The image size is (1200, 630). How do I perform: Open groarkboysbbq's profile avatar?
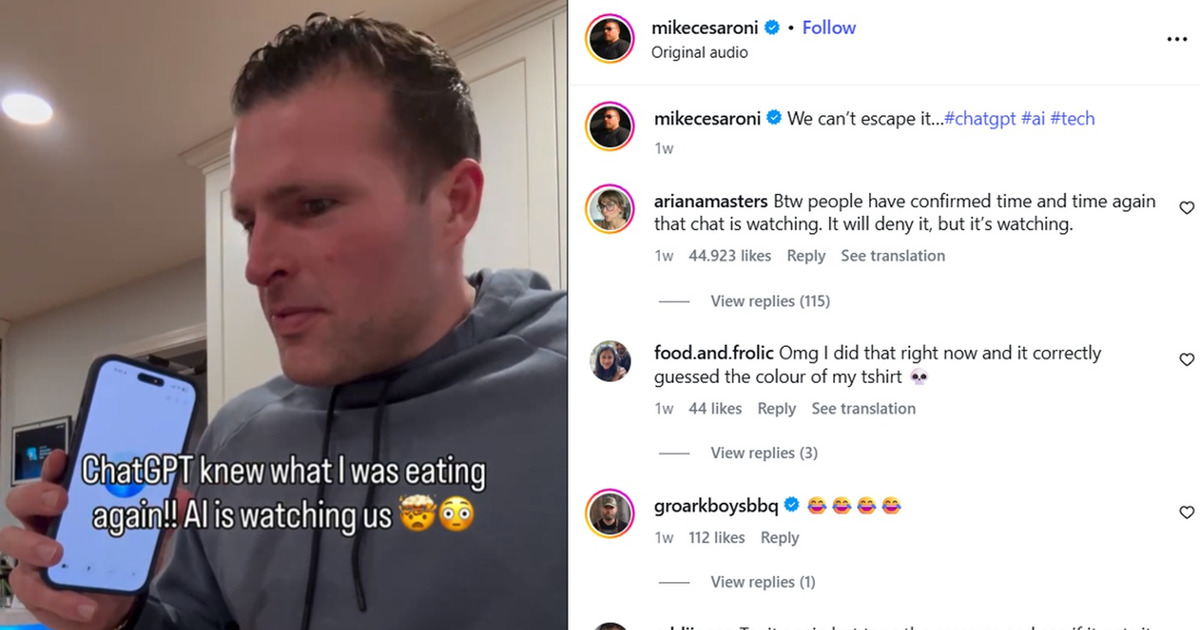pyautogui.click(x=610, y=514)
